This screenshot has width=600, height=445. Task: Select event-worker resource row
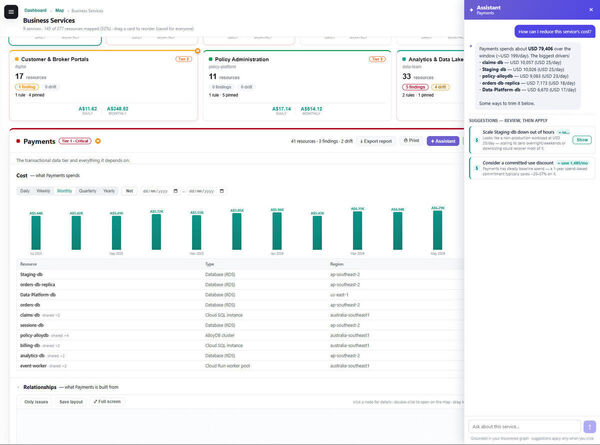[240, 366]
